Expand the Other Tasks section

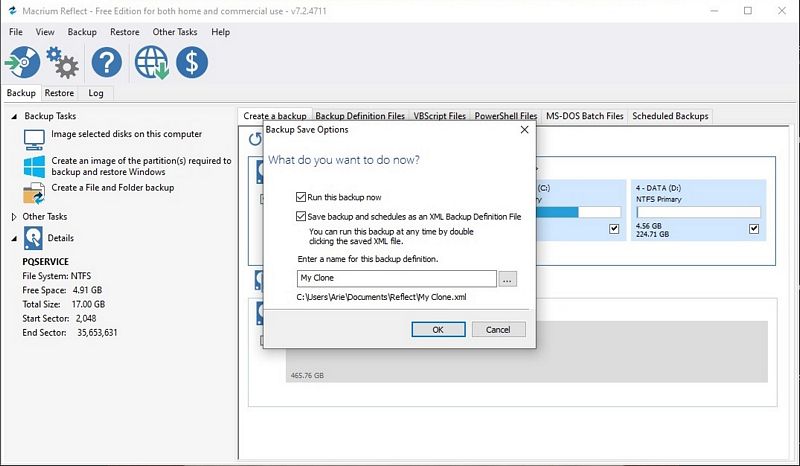pos(14,217)
